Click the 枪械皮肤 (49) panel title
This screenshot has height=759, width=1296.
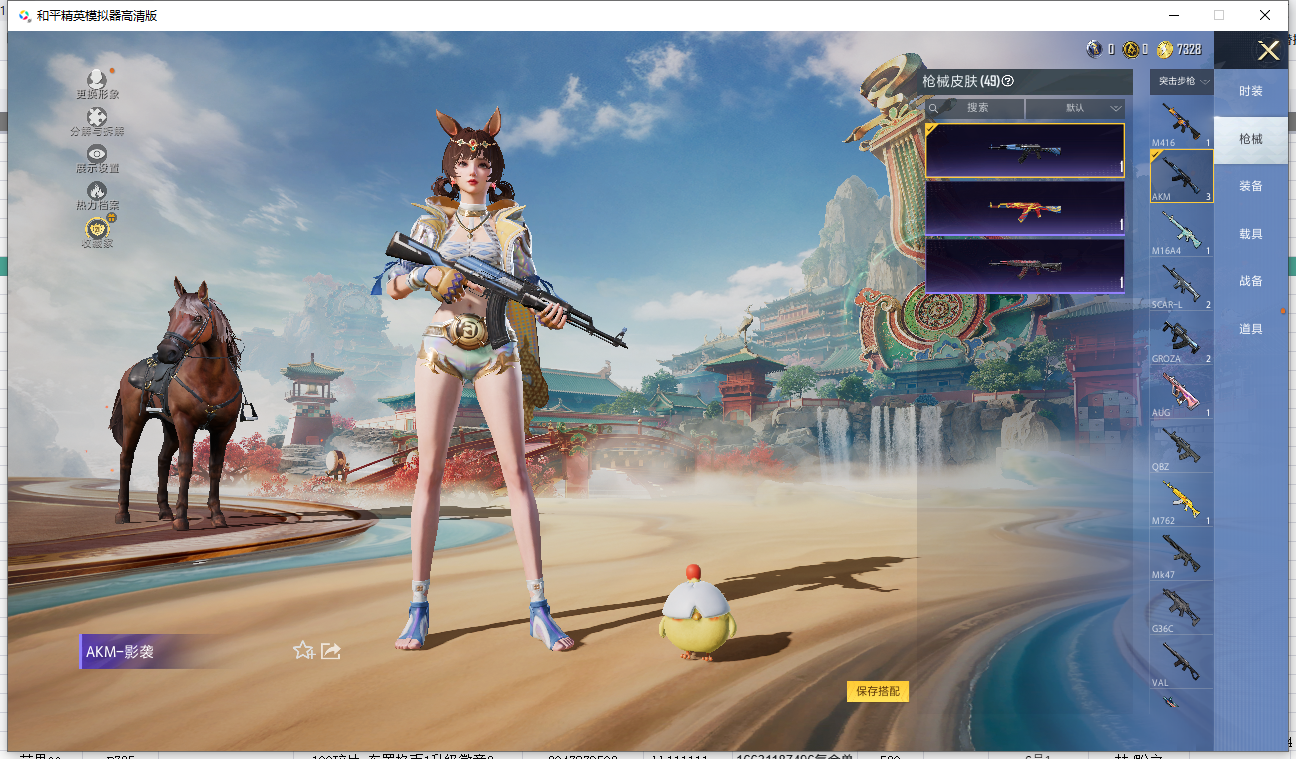[x=961, y=81]
